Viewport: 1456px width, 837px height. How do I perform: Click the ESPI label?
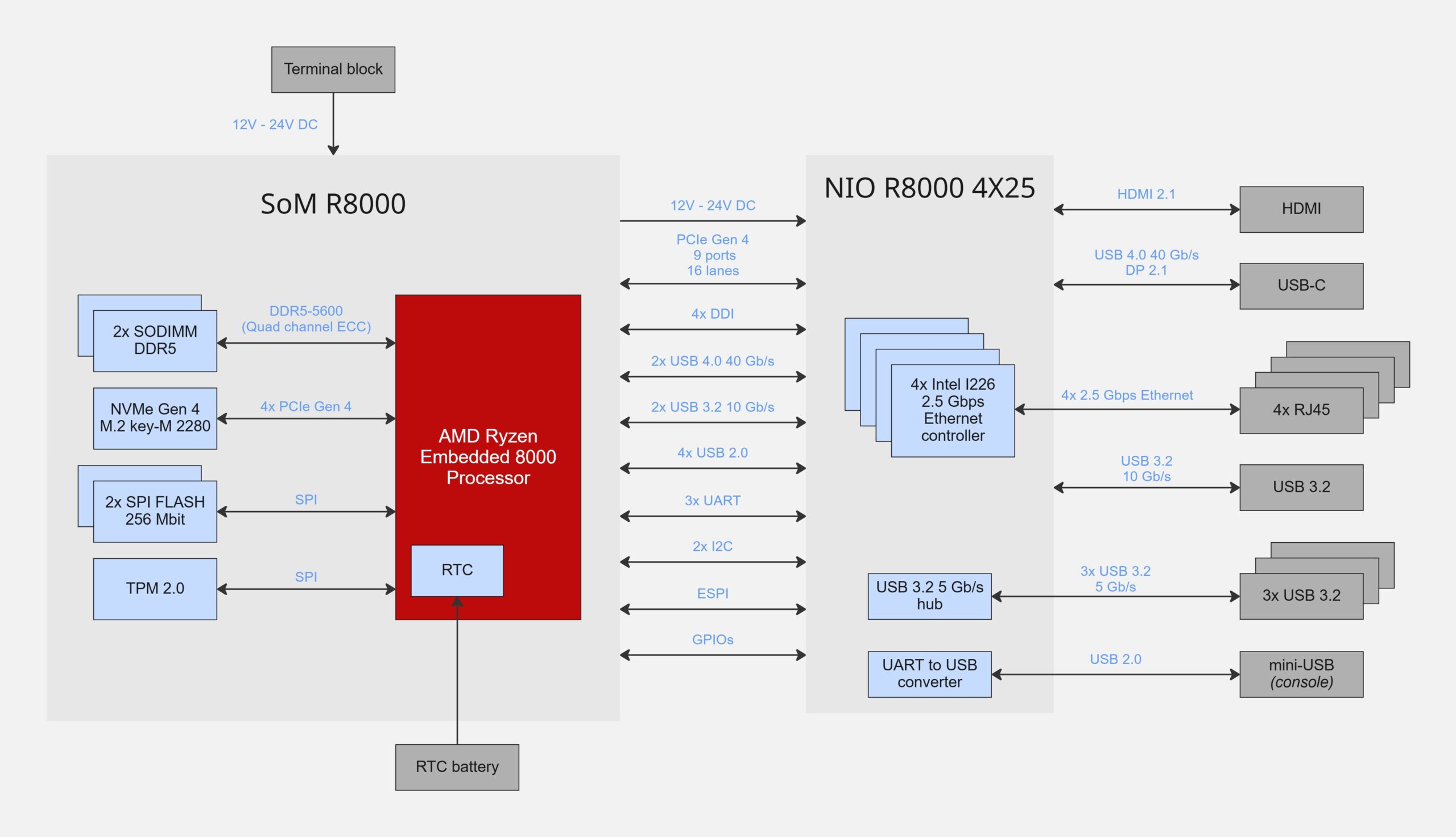[713, 593]
